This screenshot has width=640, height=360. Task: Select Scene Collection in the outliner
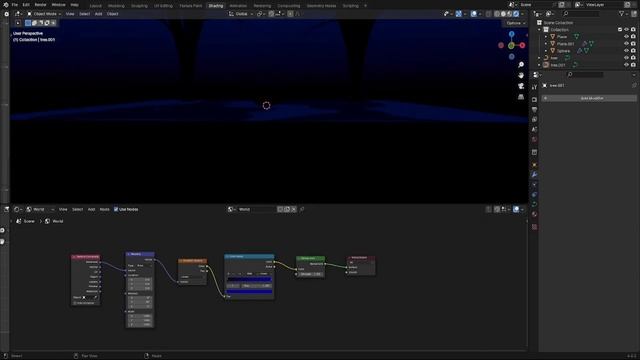558,23
